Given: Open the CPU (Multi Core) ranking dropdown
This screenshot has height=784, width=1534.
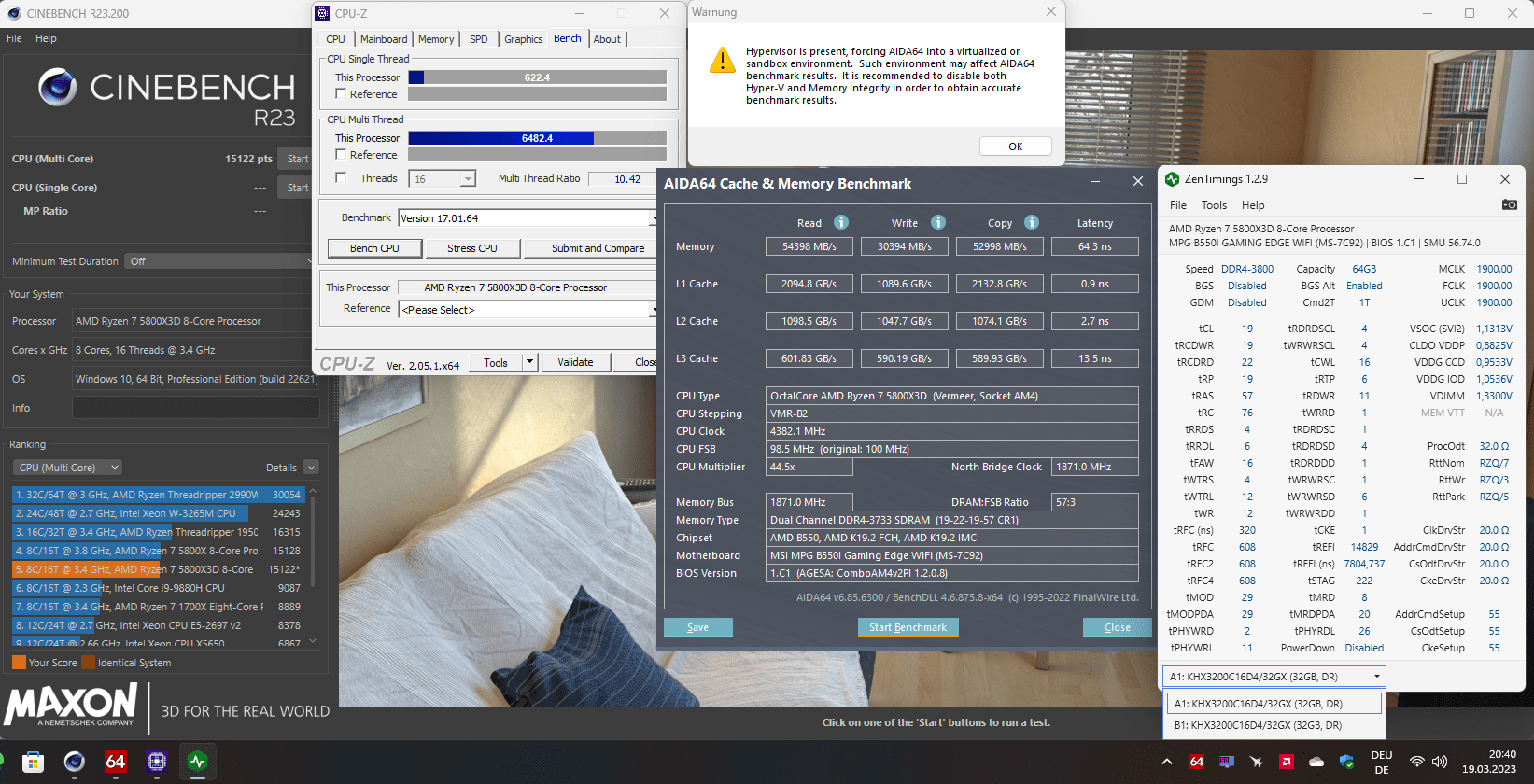Looking at the screenshot, I should pyautogui.click(x=68, y=468).
